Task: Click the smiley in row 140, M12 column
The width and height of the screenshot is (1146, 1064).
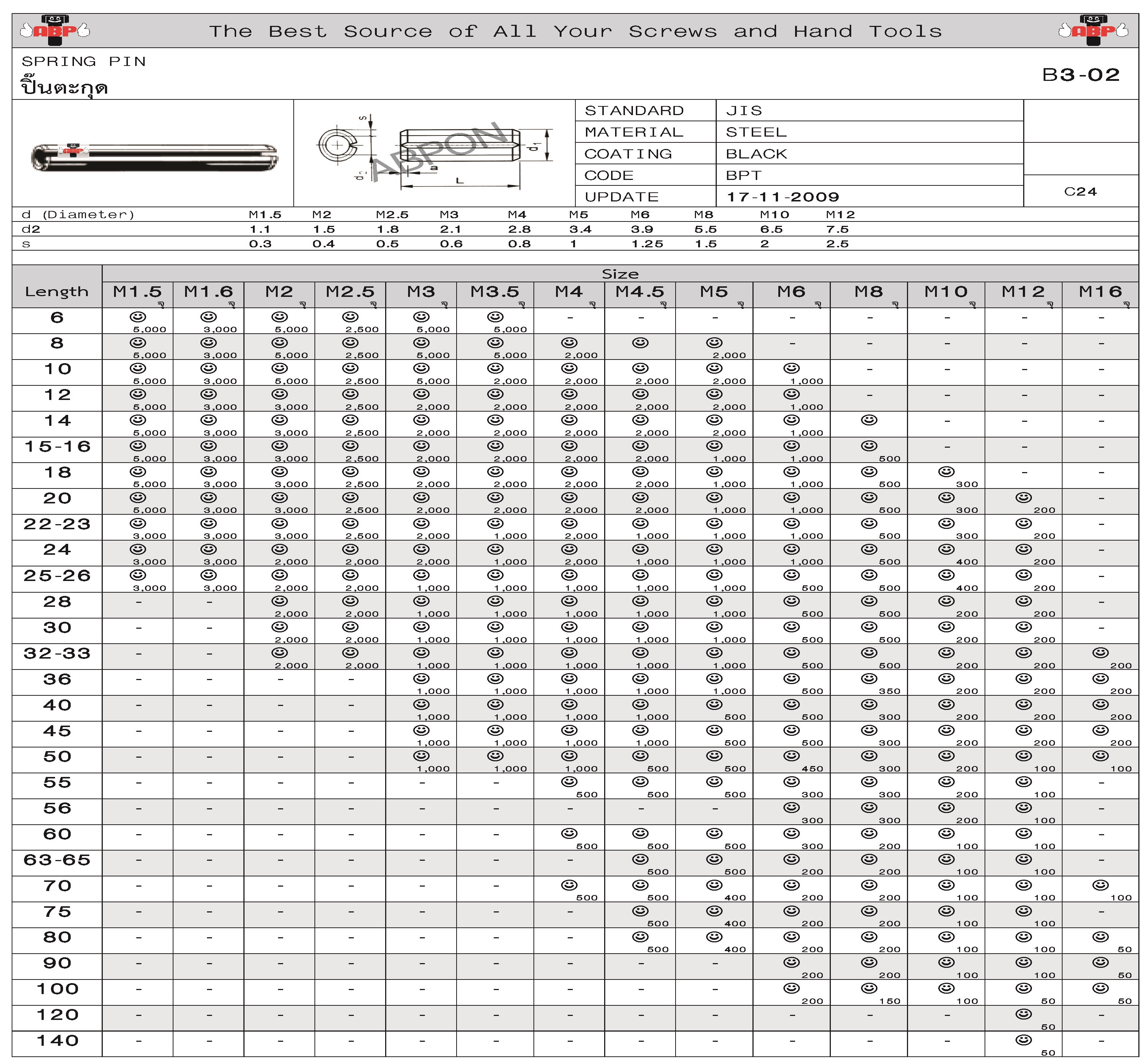Action: coord(1023,1040)
